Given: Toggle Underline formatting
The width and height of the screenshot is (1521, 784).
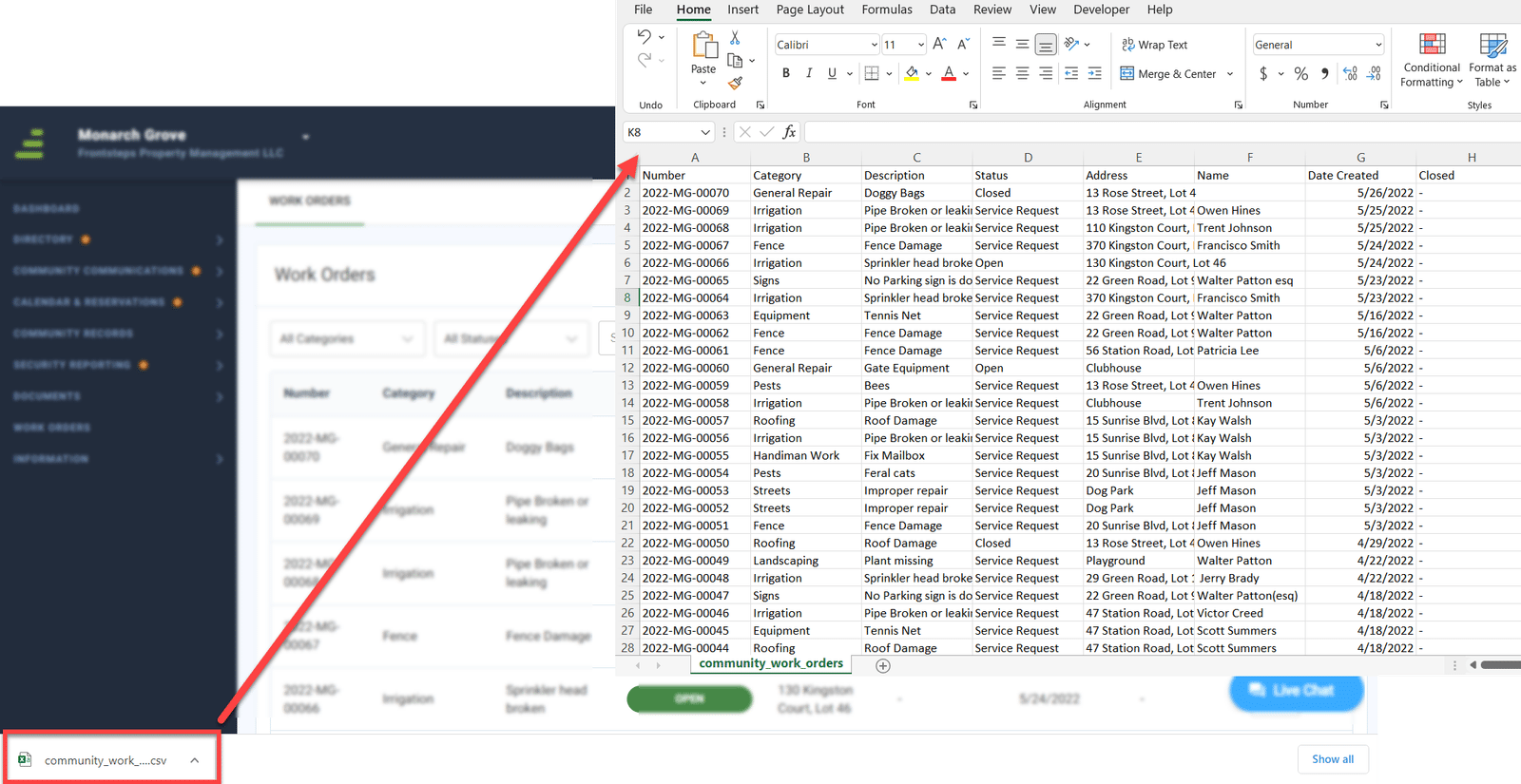Looking at the screenshot, I should (x=832, y=73).
